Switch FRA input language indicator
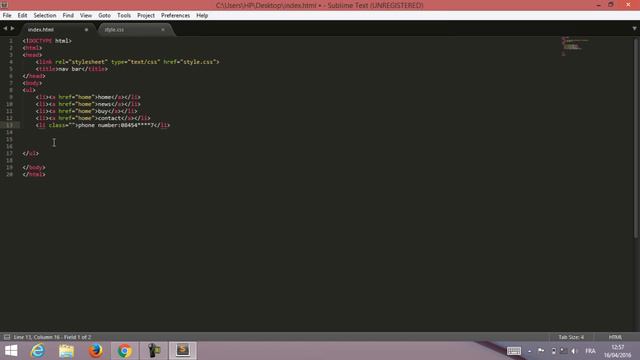The height and width of the screenshot is (360, 640). click(x=590, y=351)
